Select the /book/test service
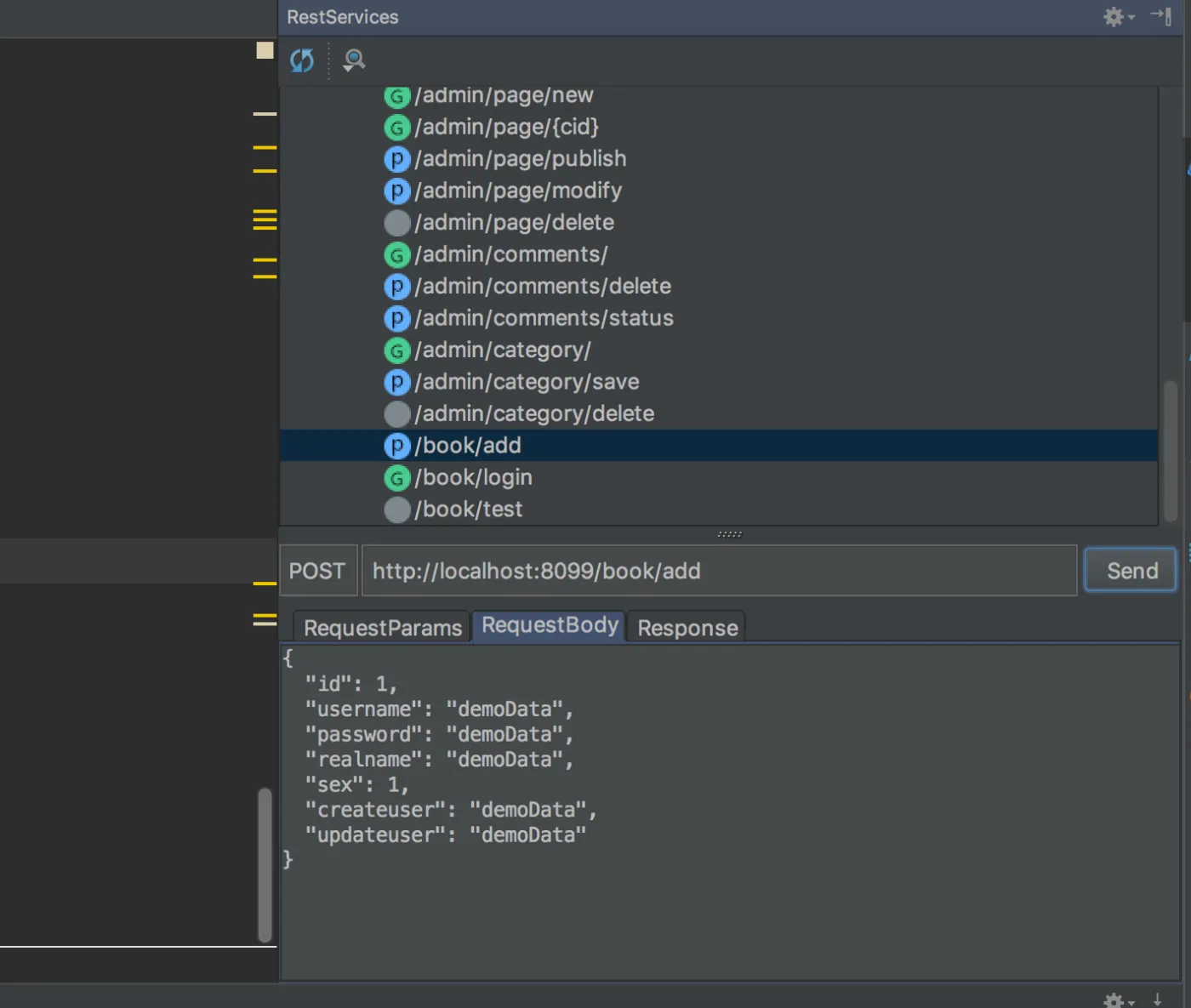 [469, 510]
